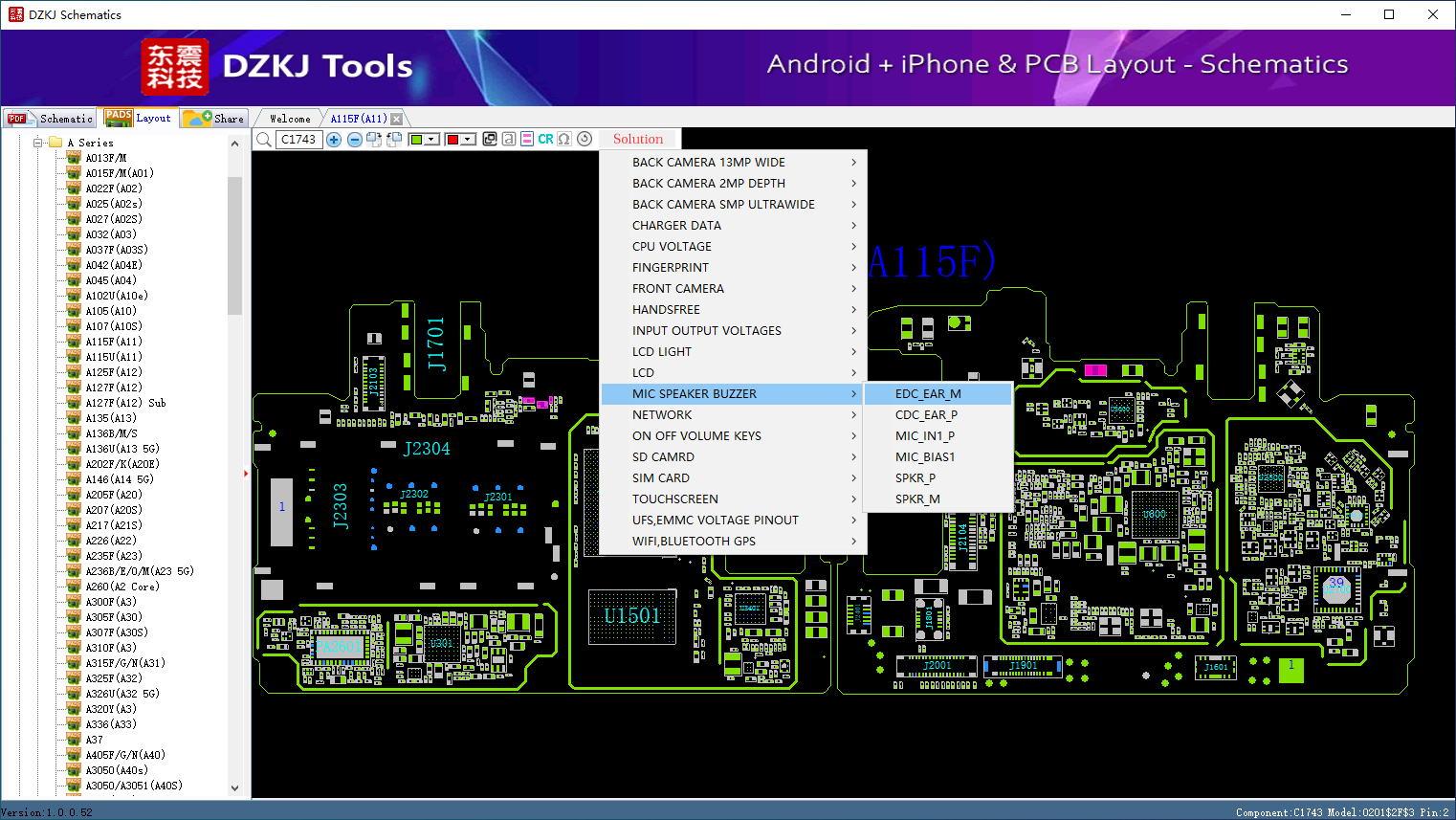Select SPKR_M in the submenu

[938, 499]
